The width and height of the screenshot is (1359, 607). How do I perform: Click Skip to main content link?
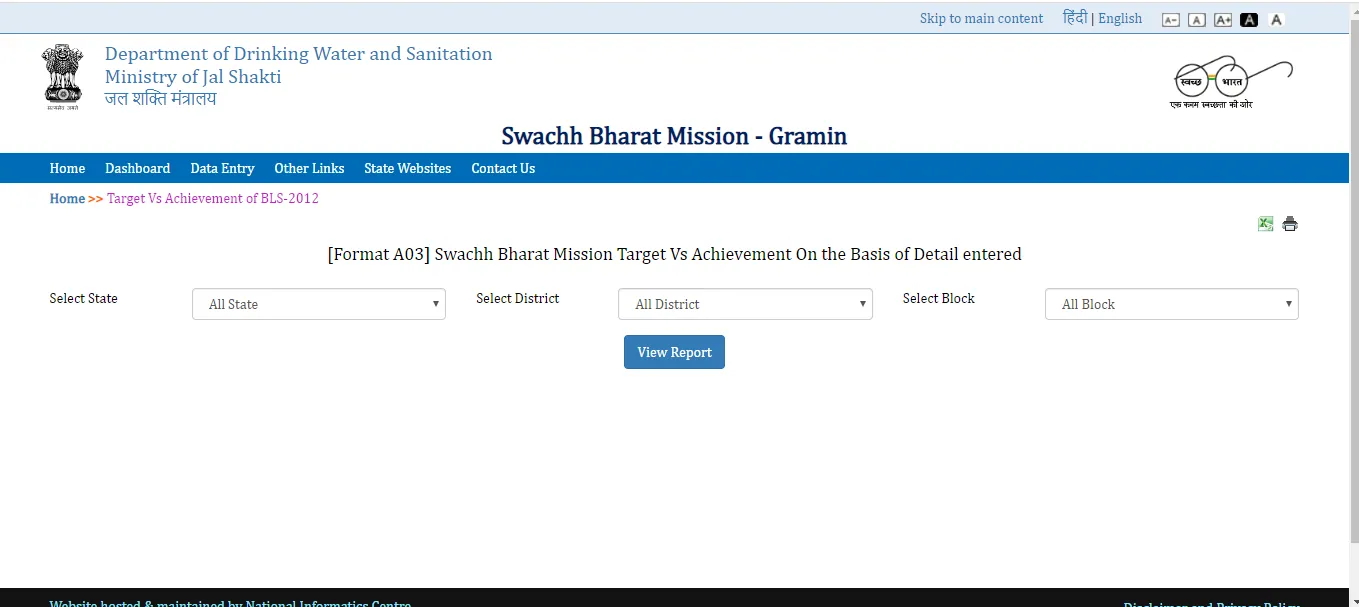tap(981, 18)
